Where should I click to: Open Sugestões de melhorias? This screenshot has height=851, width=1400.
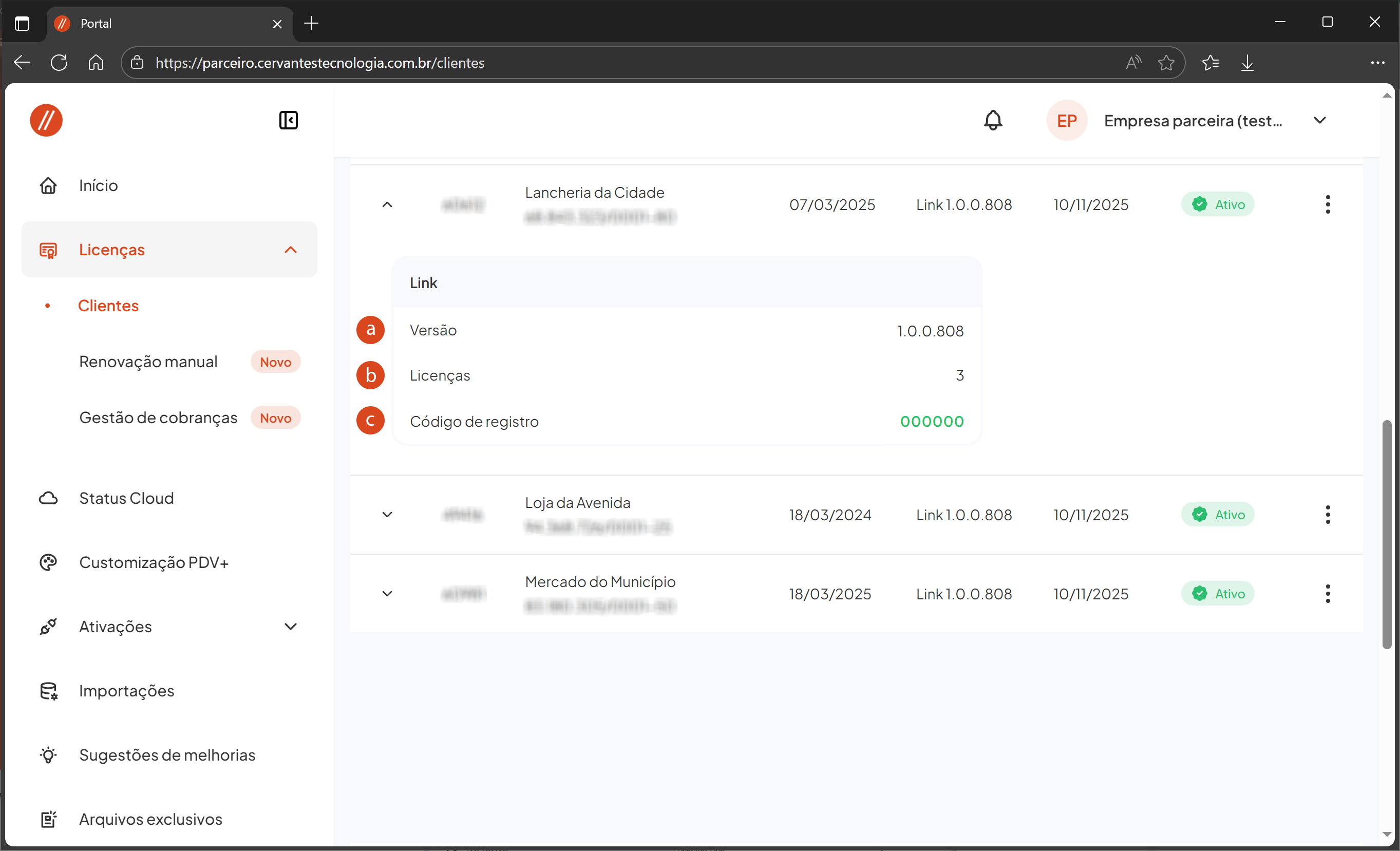tap(167, 755)
